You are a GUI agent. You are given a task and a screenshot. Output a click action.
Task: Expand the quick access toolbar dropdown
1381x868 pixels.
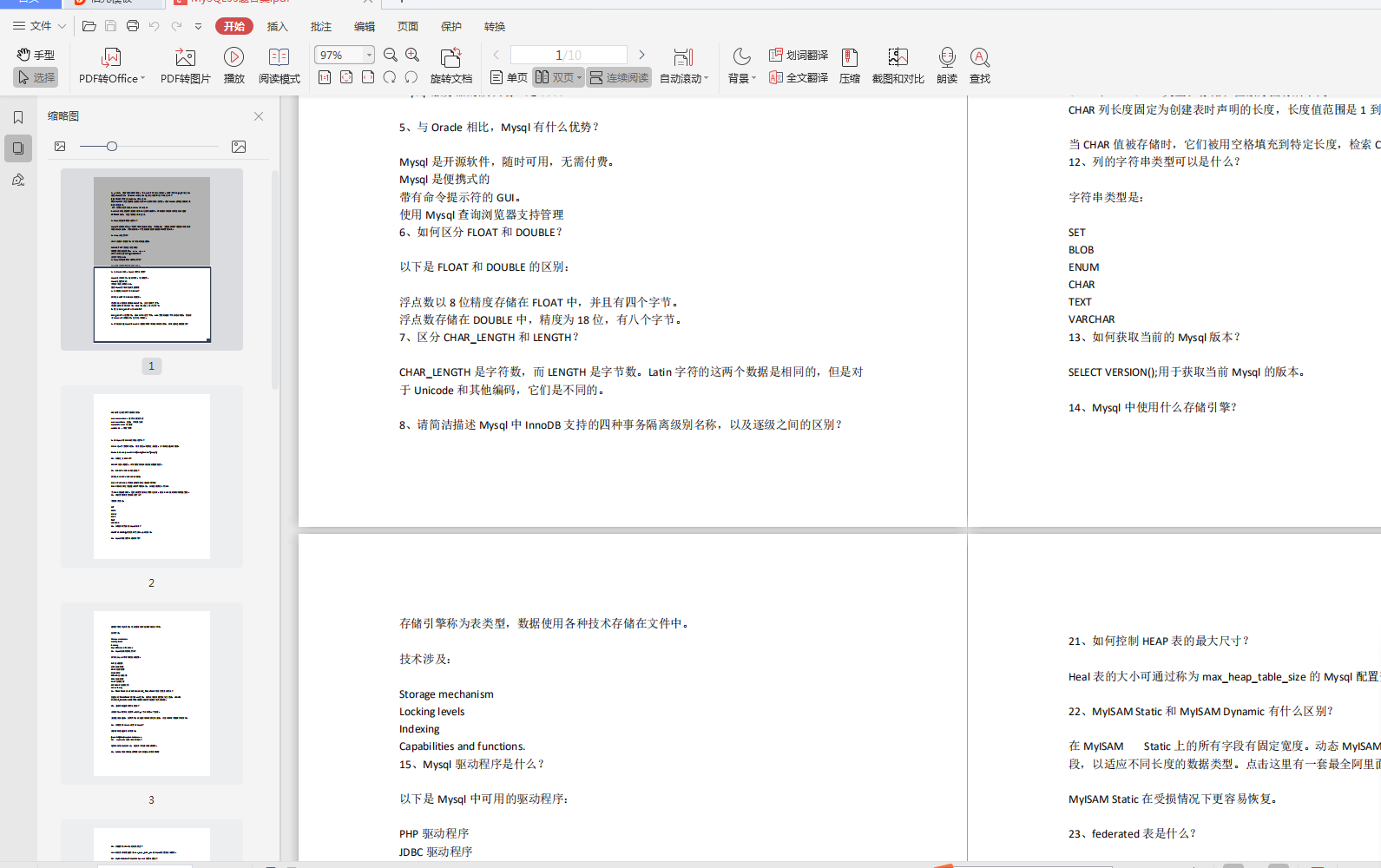[198, 26]
